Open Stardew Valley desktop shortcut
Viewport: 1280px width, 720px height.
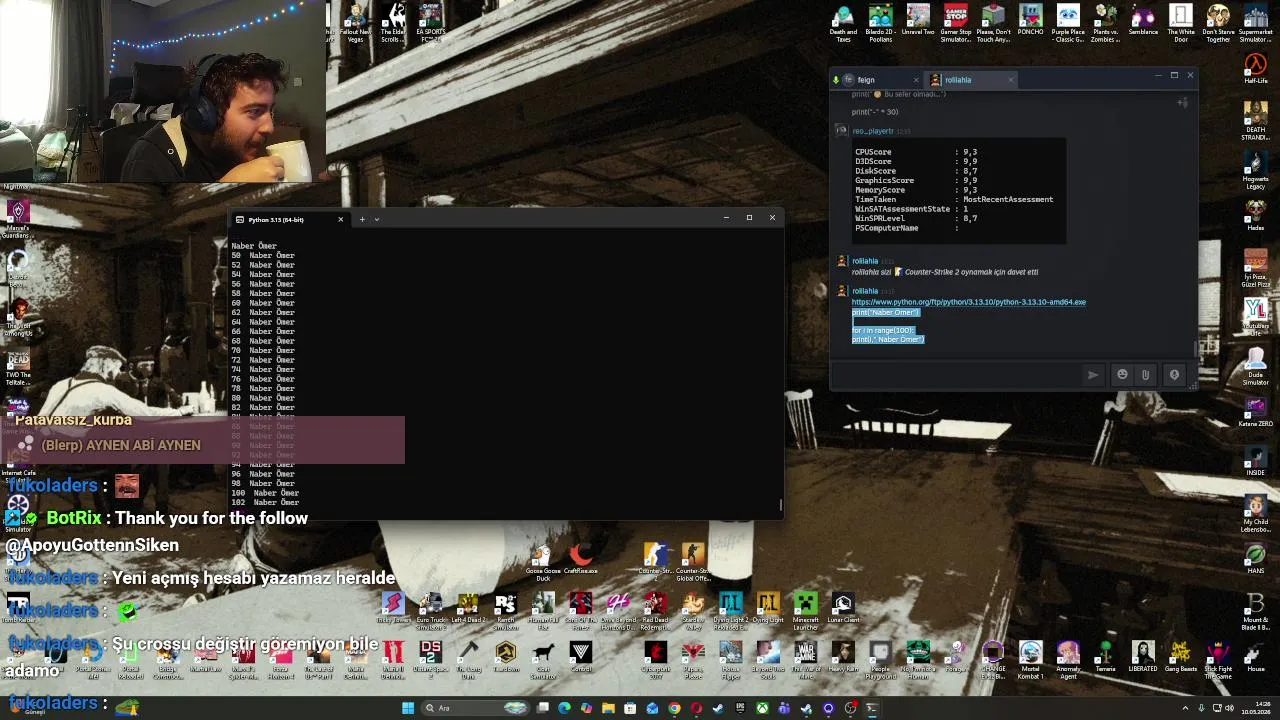click(693, 610)
